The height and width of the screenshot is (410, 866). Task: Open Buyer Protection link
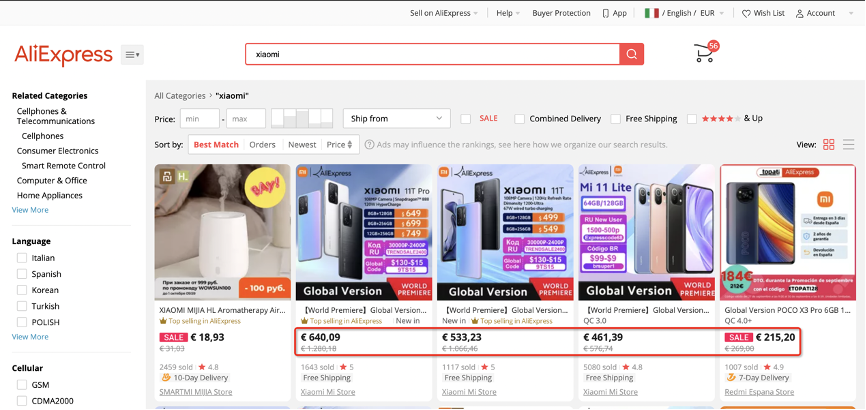(x=561, y=13)
